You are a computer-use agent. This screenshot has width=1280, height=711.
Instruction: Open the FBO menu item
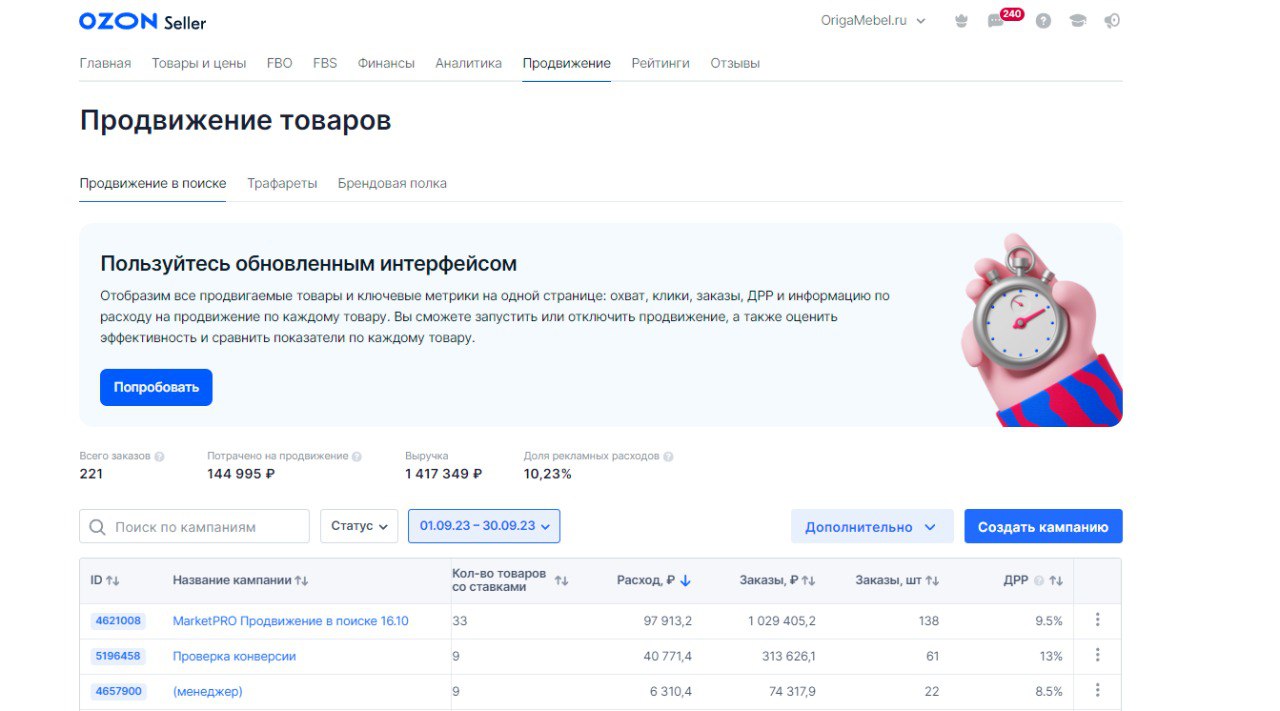click(280, 63)
